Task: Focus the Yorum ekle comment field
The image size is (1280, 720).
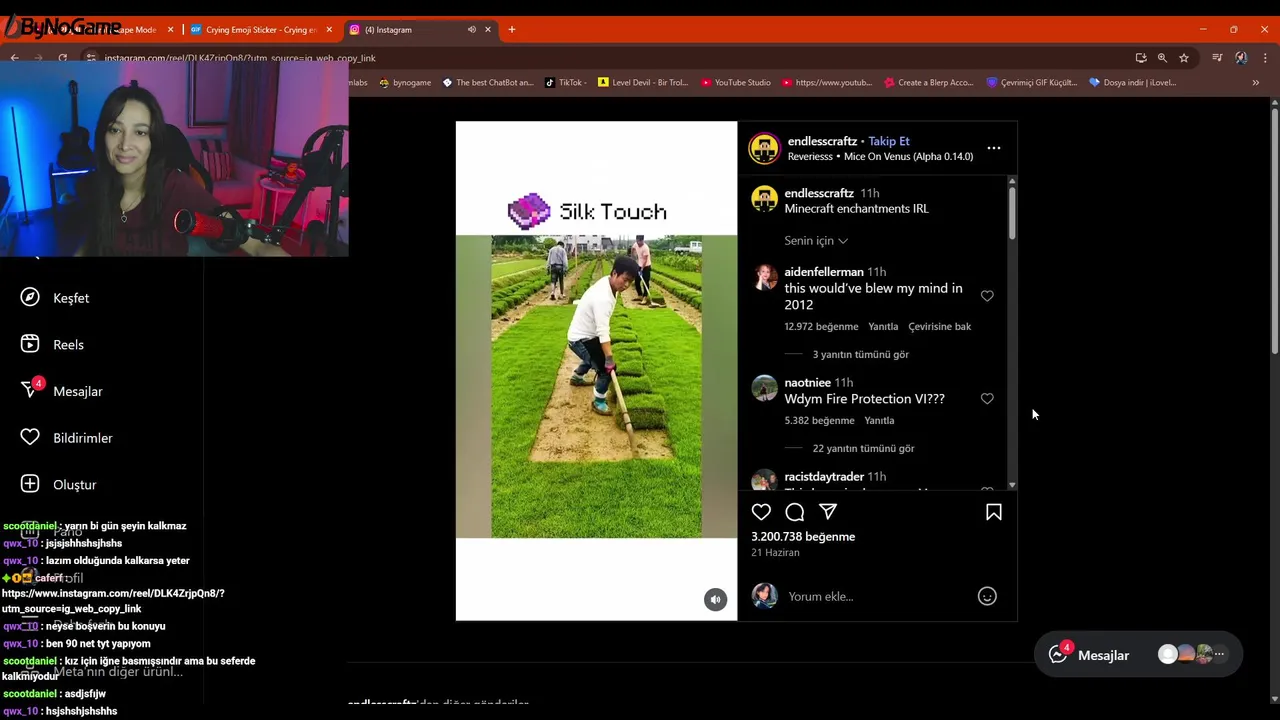Action: [875, 596]
